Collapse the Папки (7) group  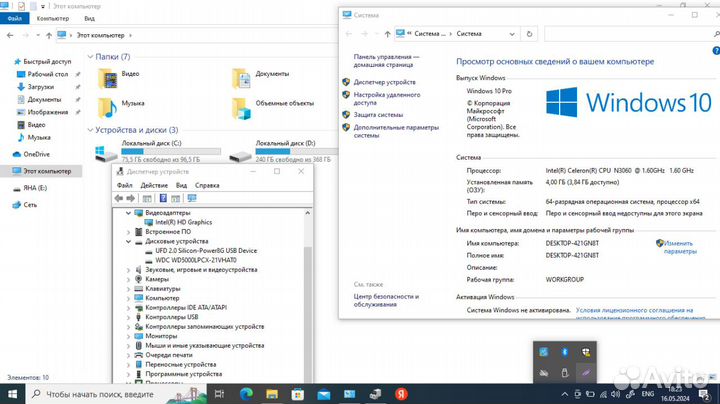pyautogui.click(x=91, y=57)
